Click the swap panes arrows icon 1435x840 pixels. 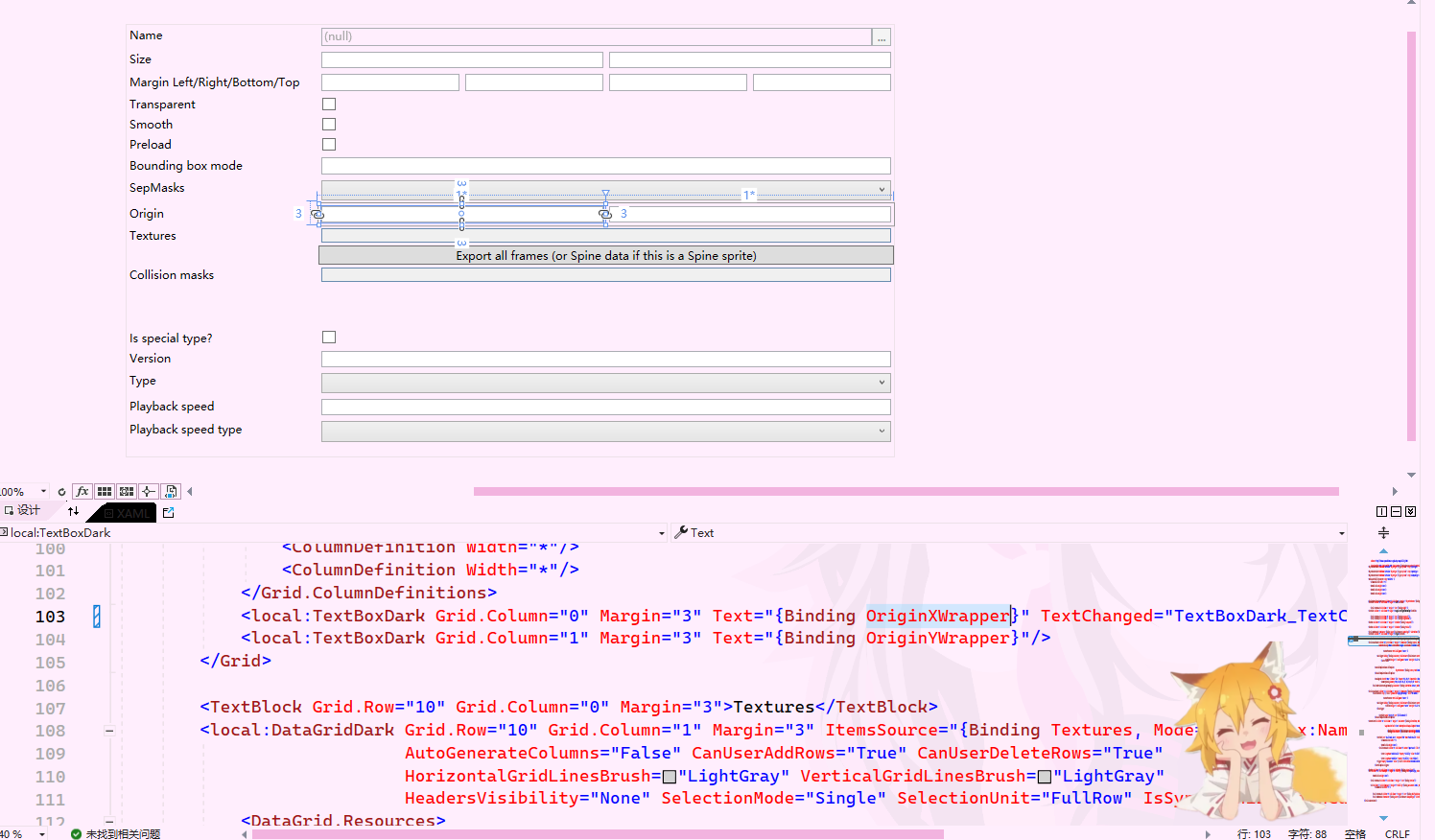73,511
